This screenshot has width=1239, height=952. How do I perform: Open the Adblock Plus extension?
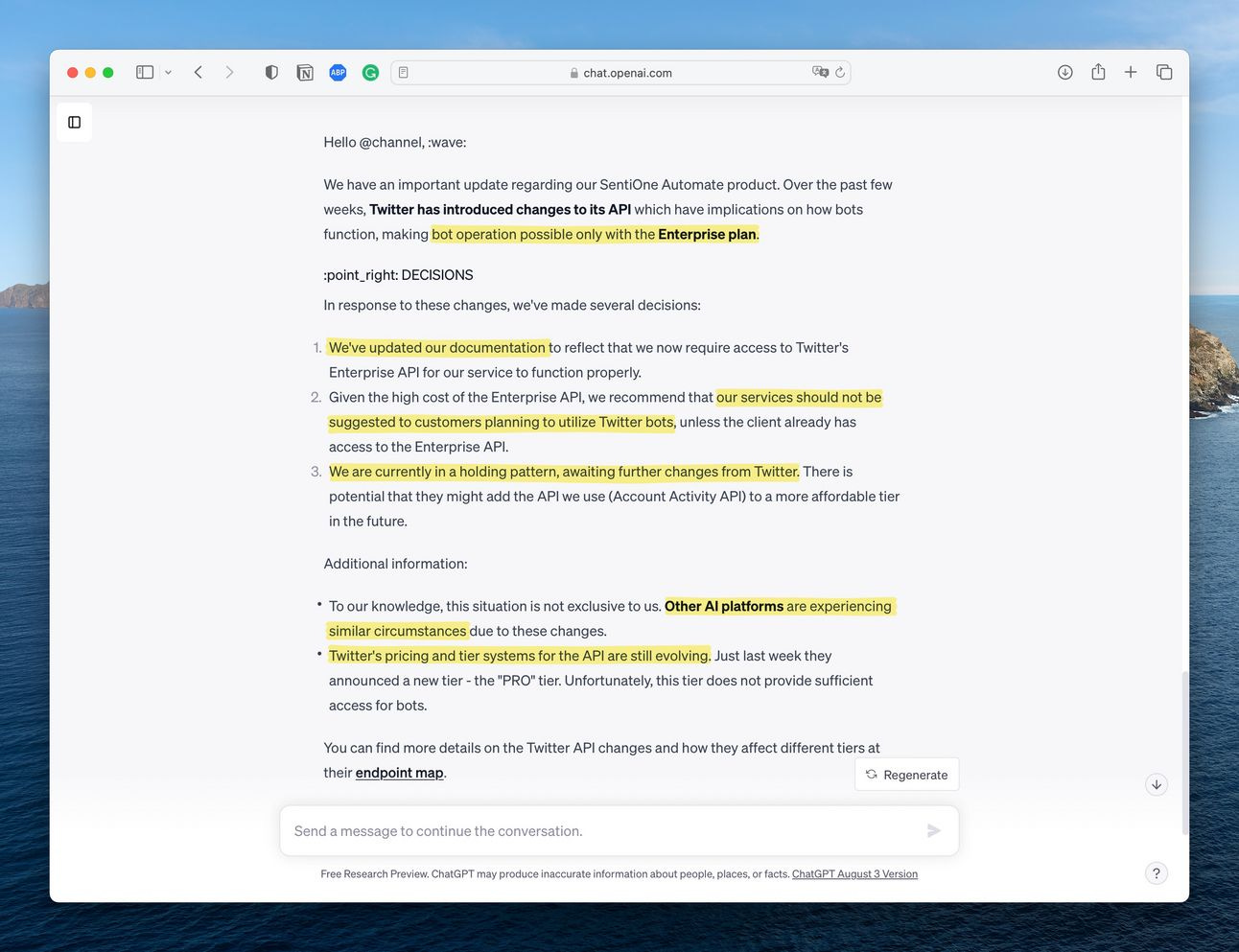[x=338, y=72]
